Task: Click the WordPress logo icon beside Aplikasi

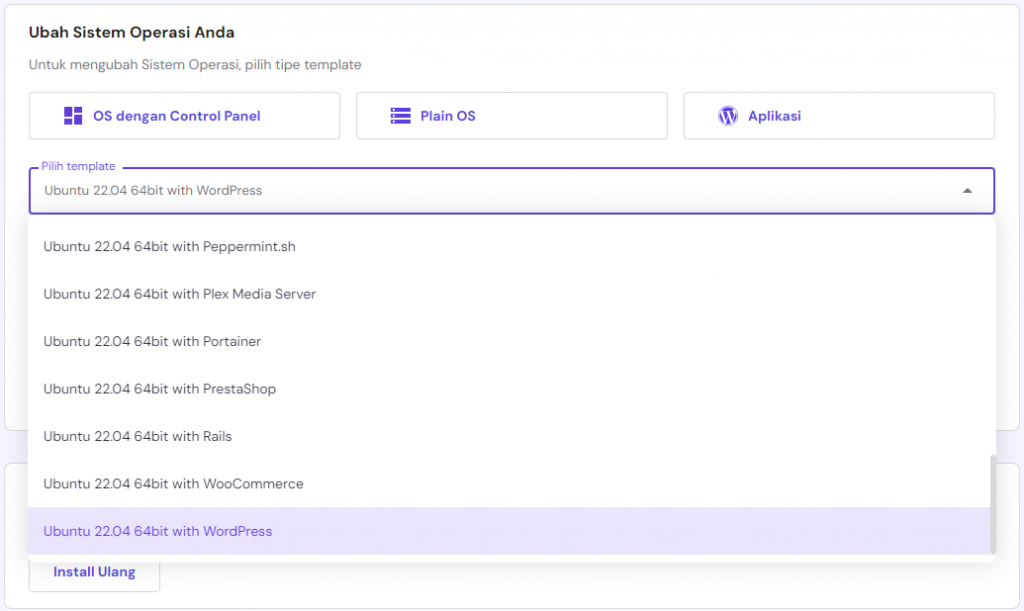Action: 728,116
